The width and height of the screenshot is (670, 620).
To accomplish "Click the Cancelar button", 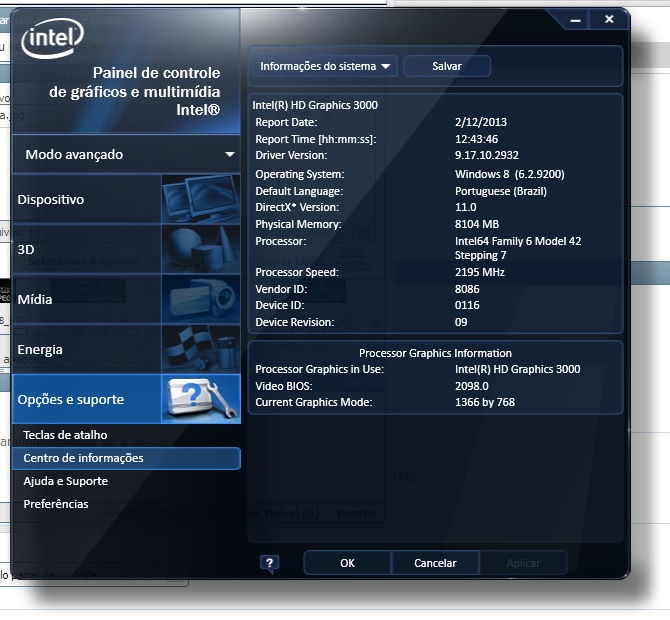I will click(x=435, y=563).
